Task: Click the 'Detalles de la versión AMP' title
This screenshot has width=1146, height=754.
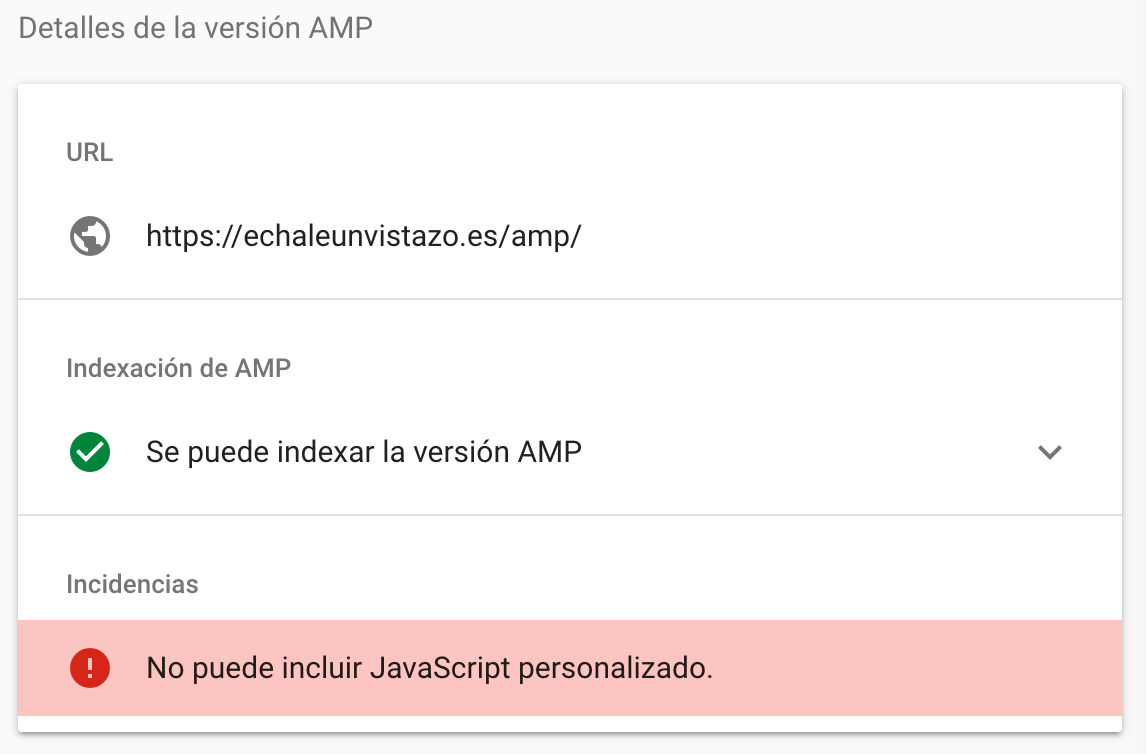Action: [x=196, y=28]
